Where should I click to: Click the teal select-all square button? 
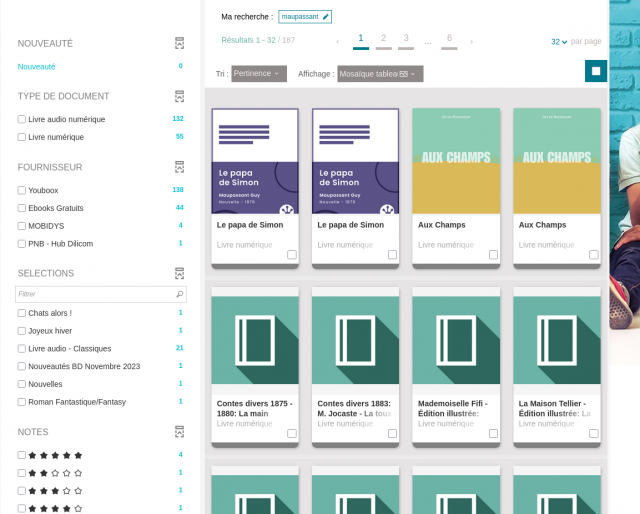596,71
